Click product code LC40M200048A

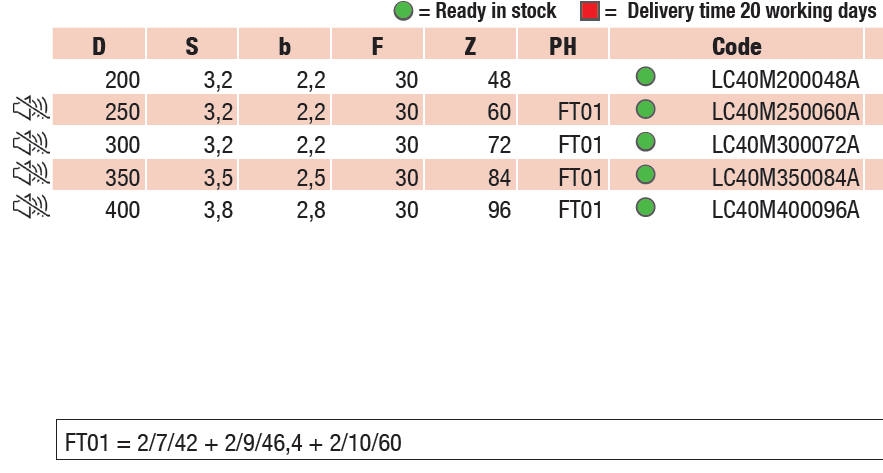tap(785, 79)
